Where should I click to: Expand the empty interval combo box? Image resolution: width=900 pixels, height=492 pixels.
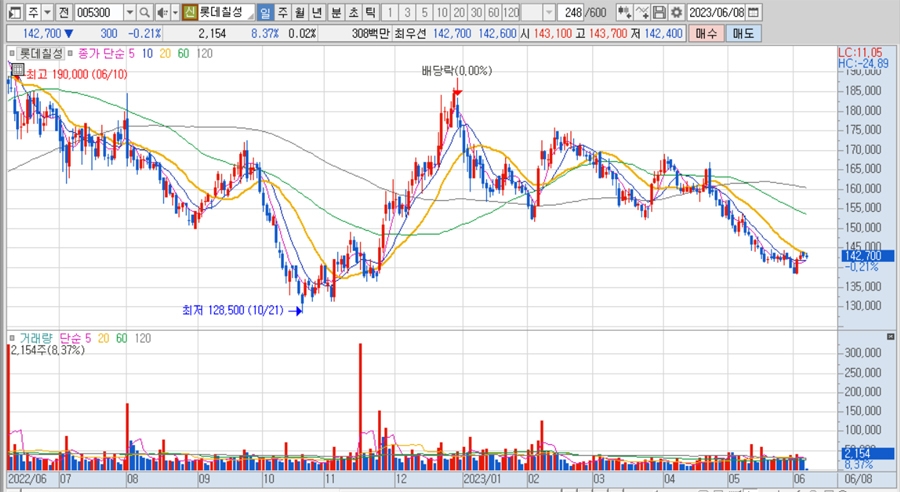pos(548,12)
